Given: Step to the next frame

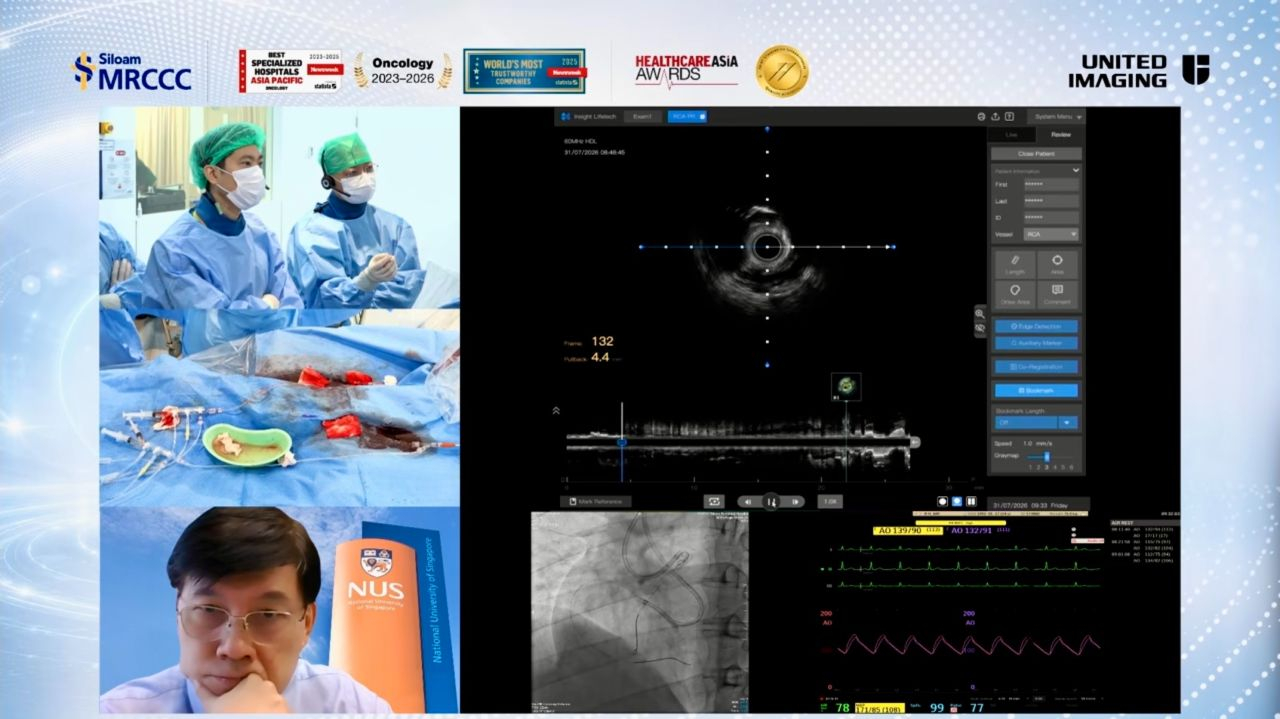Looking at the screenshot, I should pos(795,501).
